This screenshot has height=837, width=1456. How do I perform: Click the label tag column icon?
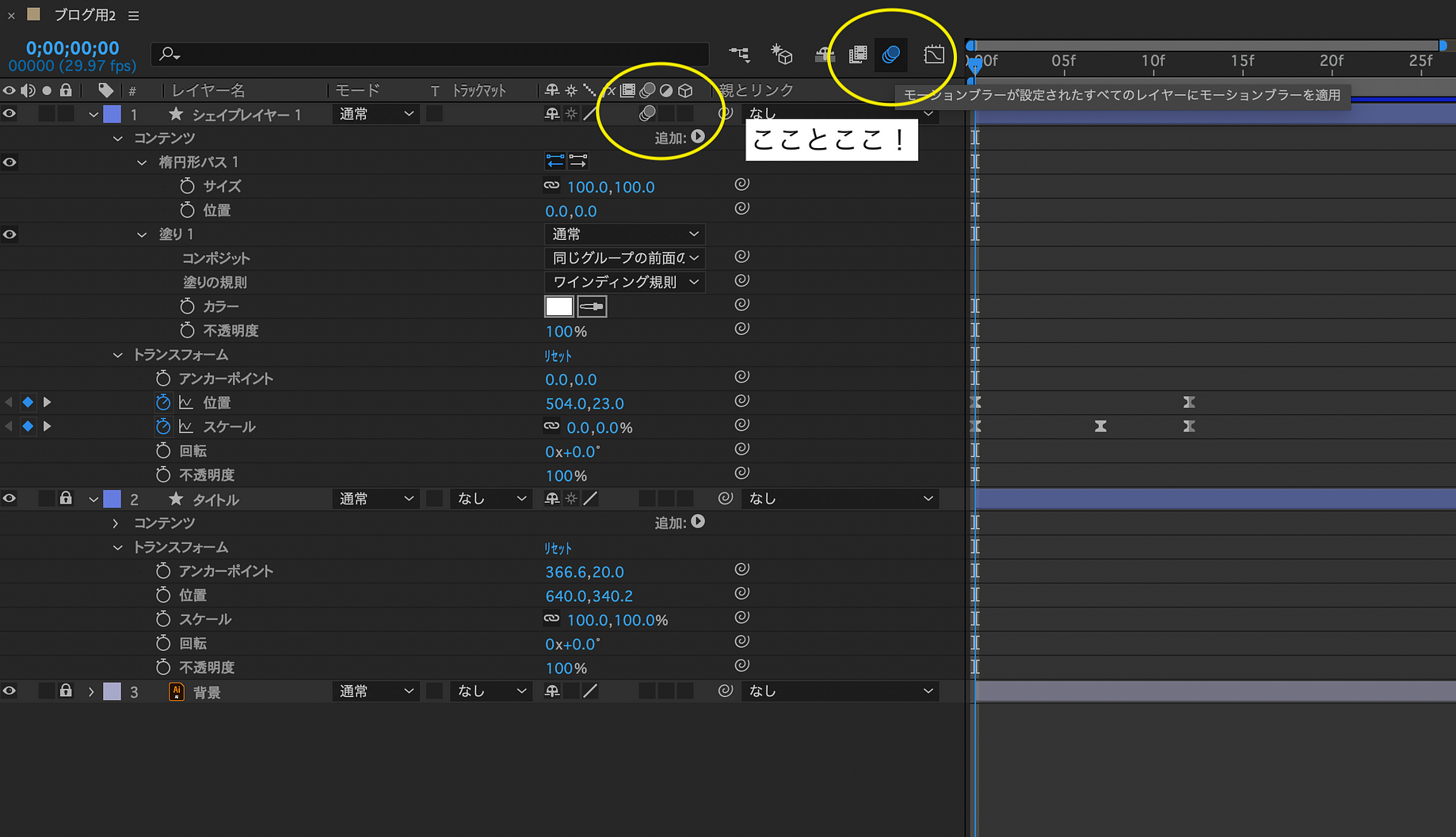click(106, 90)
